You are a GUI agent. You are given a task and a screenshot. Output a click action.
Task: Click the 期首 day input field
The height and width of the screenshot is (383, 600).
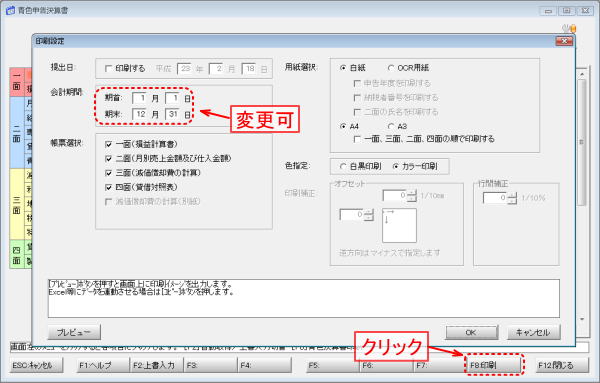[173, 98]
